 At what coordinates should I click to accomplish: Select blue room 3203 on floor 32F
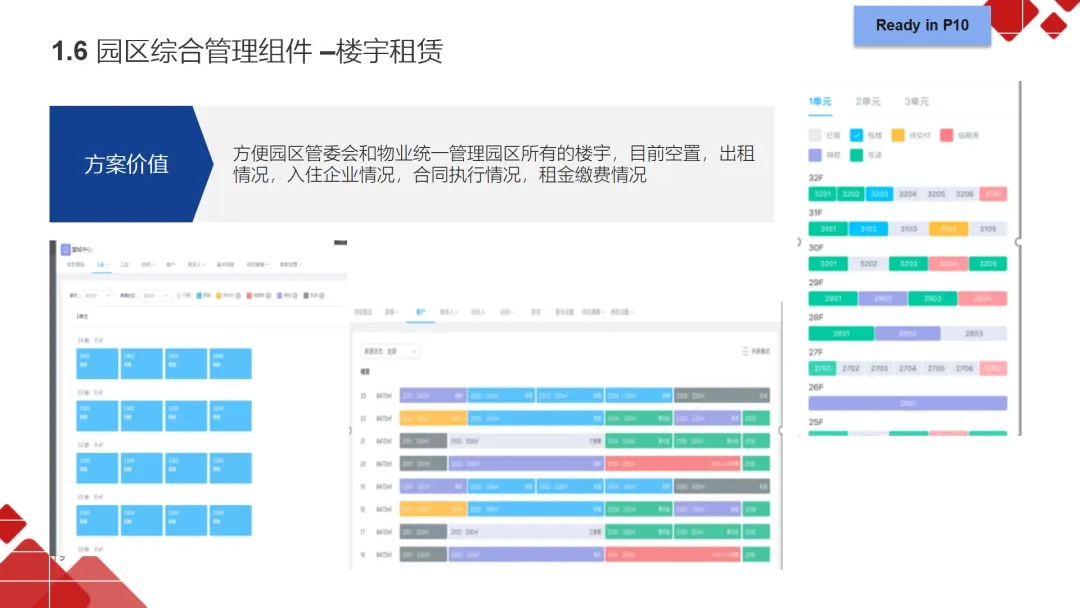[x=880, y=194]
